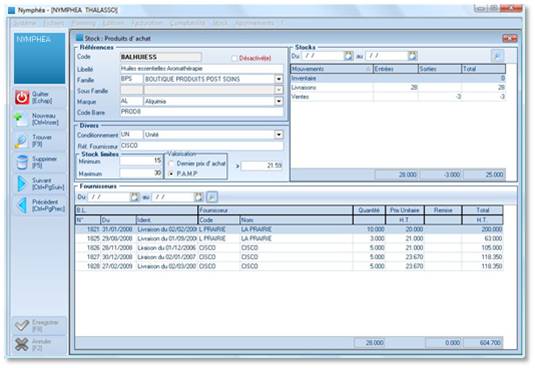This screenshot has width=535, height=368.
Task: Click the valuation price field 21.59
Action: 262,166
